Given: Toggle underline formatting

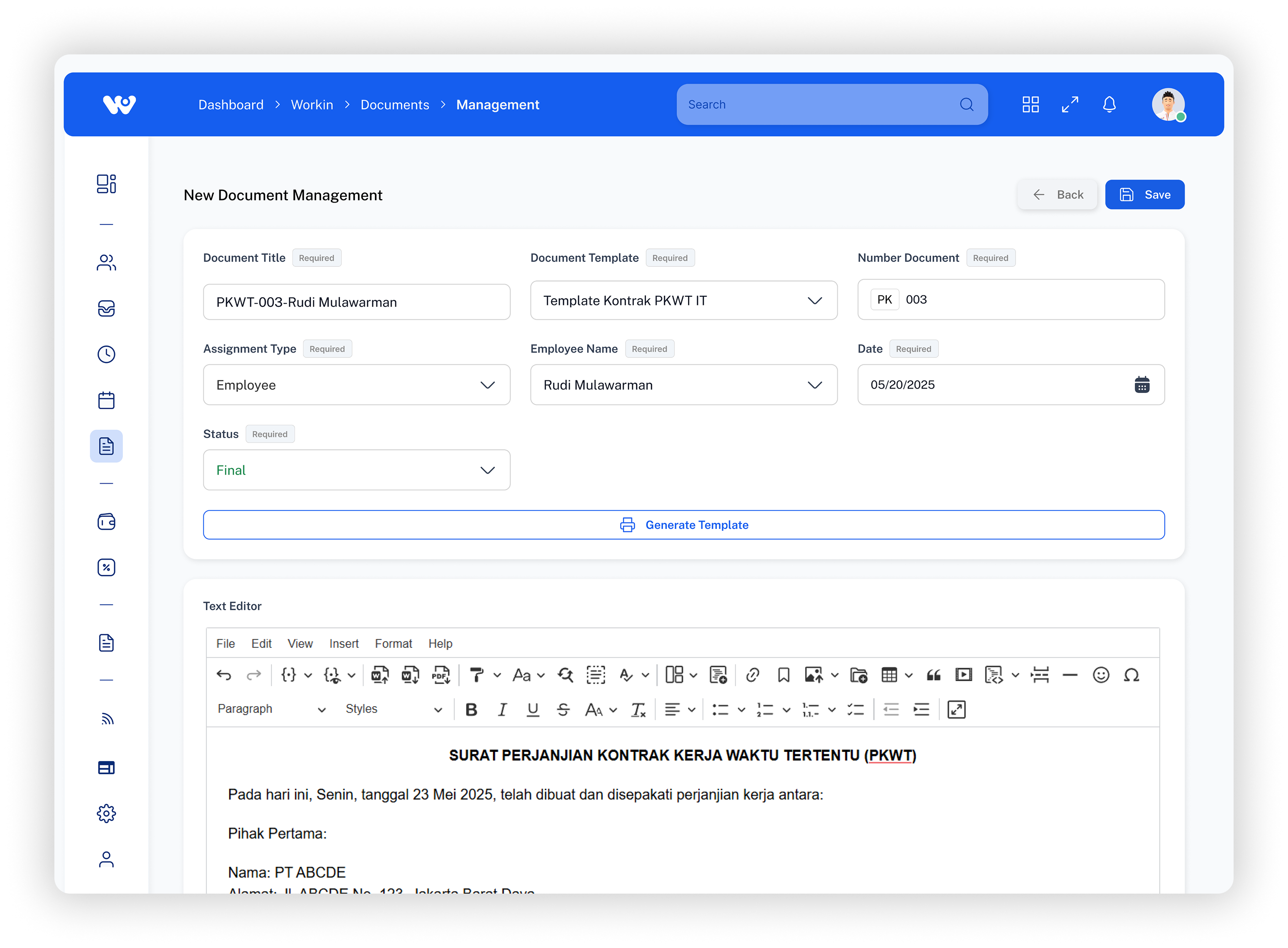Looking at the screenshot, I should (x=532, y=710).
